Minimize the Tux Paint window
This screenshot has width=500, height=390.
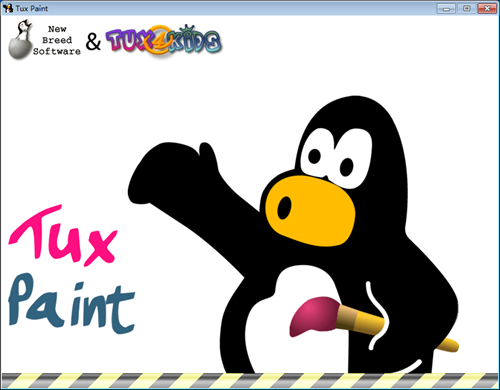(x=446, y=8)
